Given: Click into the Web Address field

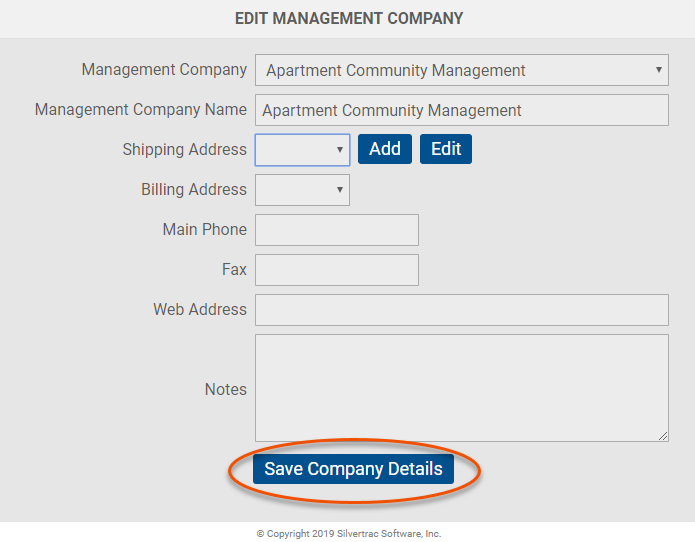Looking at the screenshot, I should (x=461, y=310).
